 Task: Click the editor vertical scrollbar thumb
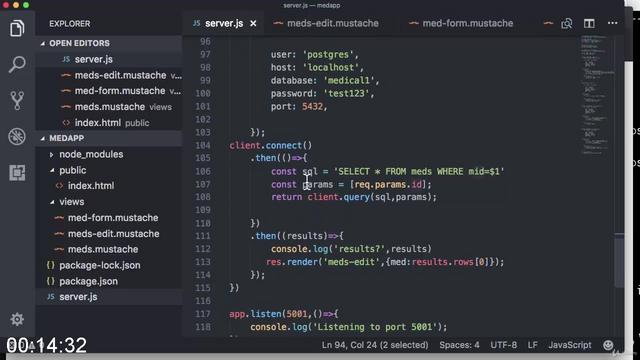point(619,260)
